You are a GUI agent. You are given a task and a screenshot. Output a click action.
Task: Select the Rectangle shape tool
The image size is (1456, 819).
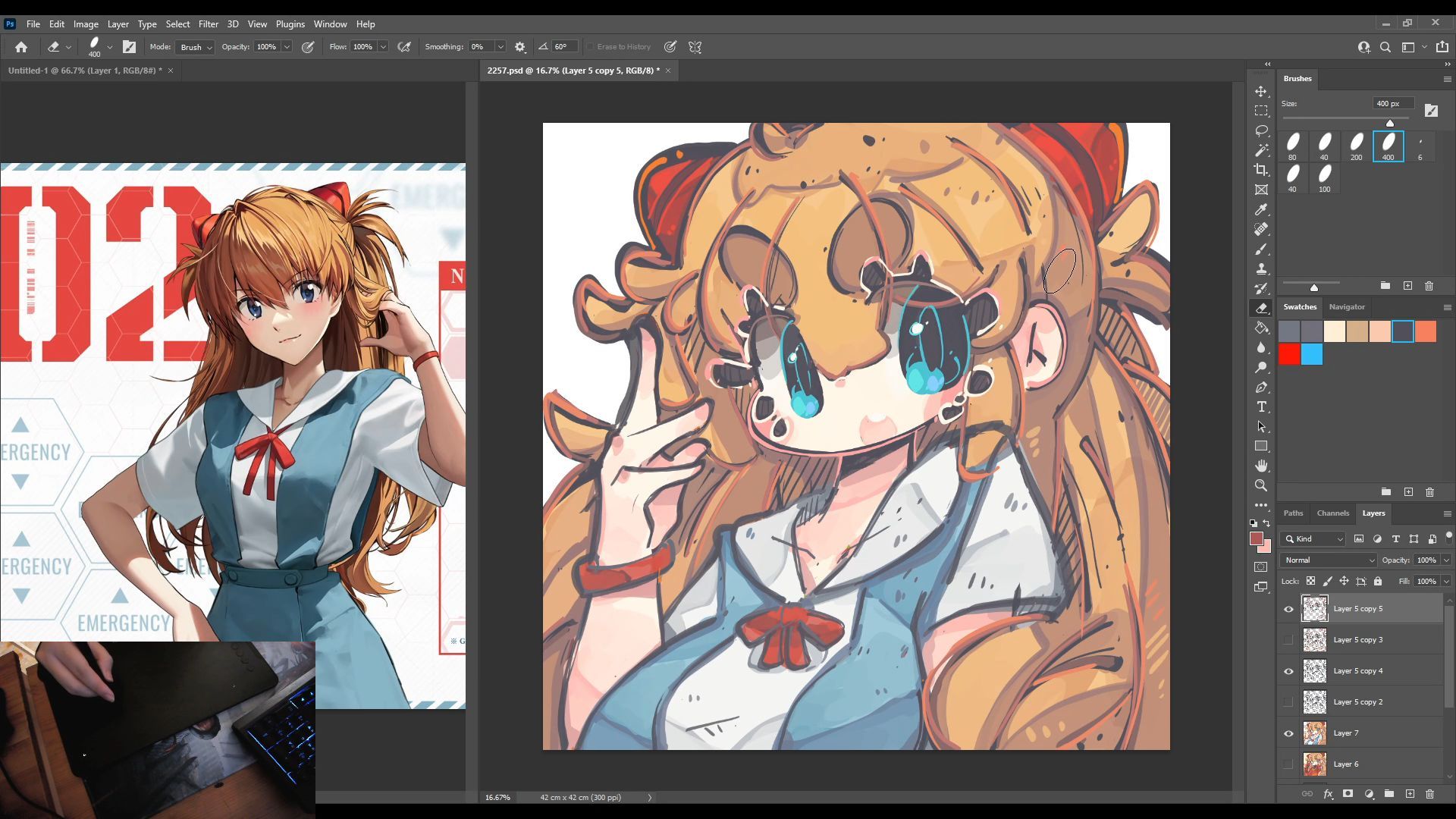(1261, 446)
